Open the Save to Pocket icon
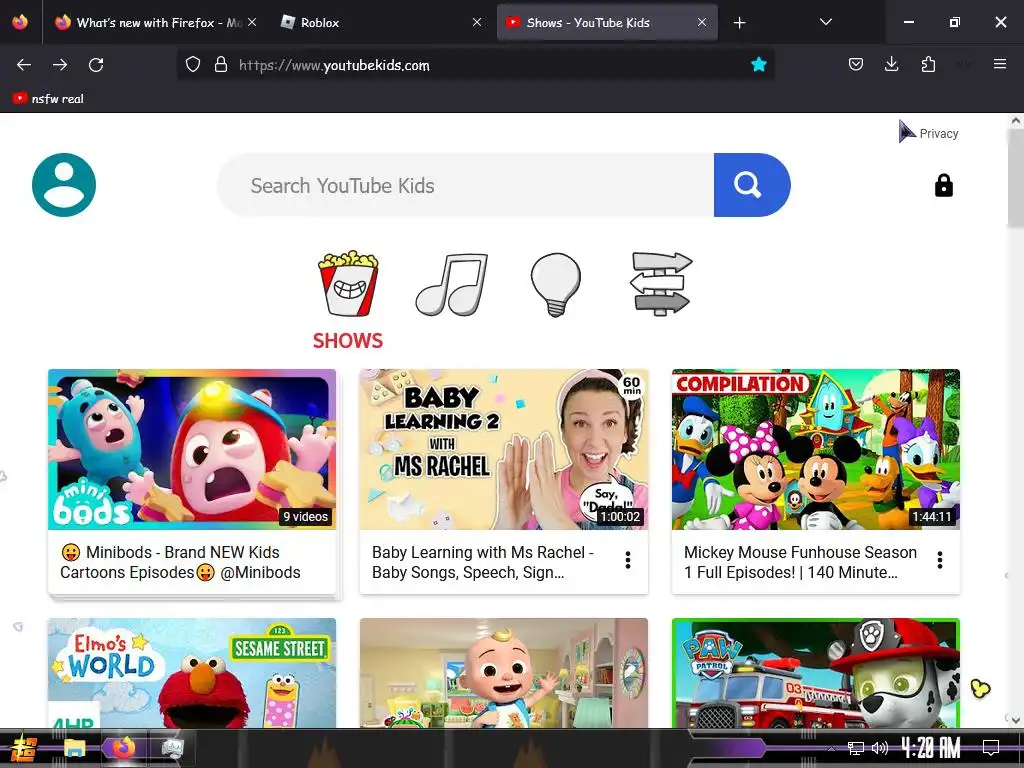The width and height of the screenshot is (1024, 768). coord(856,65)
